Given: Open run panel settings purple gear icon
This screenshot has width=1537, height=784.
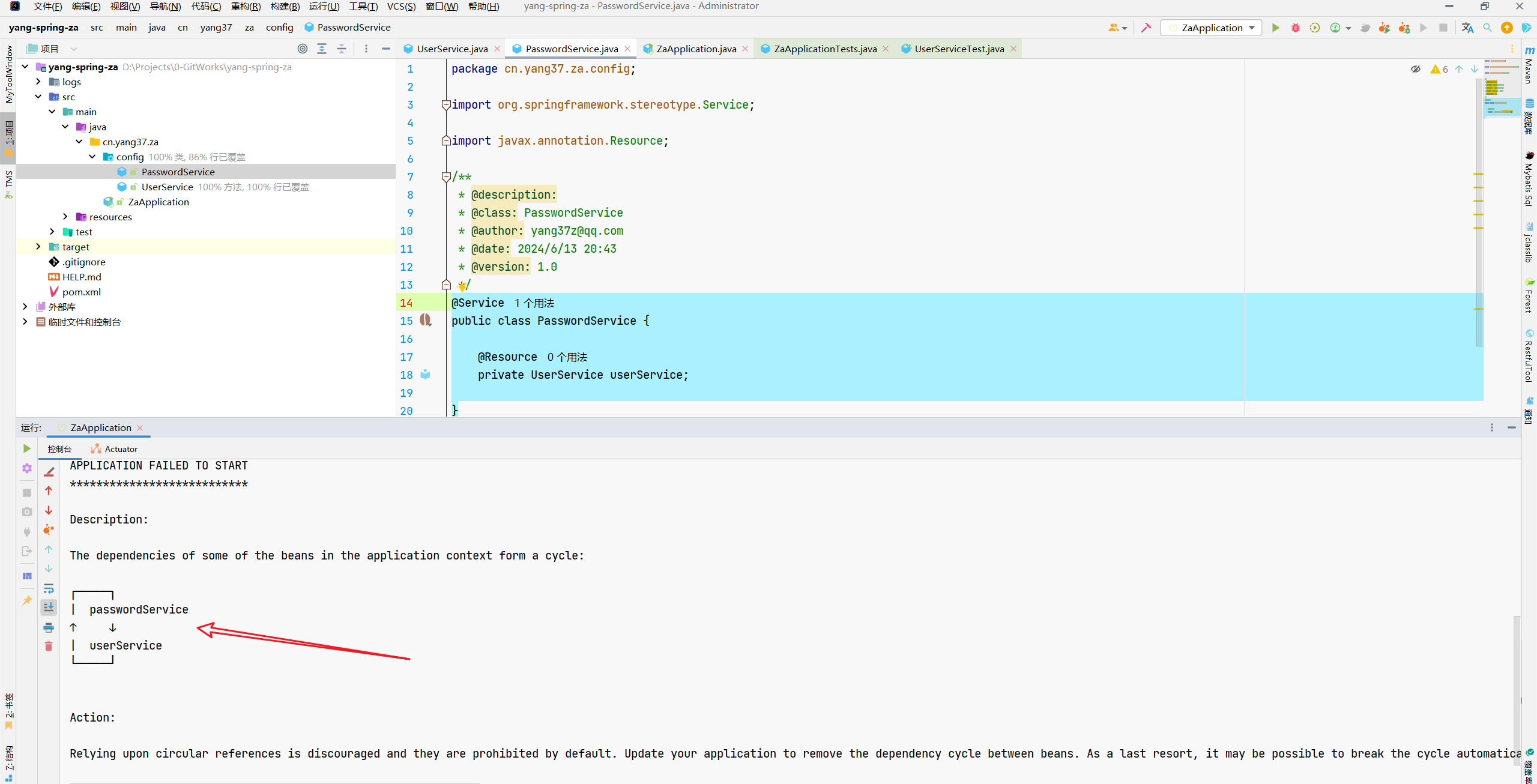Looking at the screenshot, I should point(27,468).
